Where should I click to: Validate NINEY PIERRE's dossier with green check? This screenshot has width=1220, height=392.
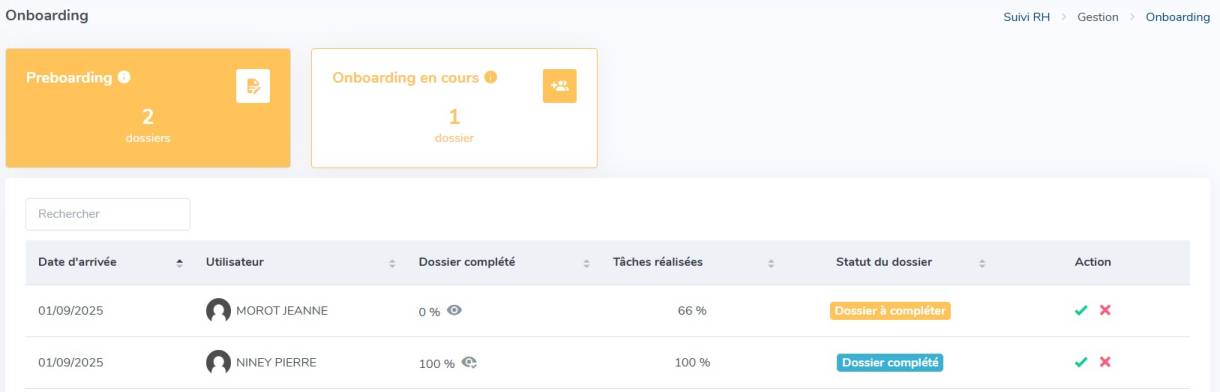(1081, 362)
